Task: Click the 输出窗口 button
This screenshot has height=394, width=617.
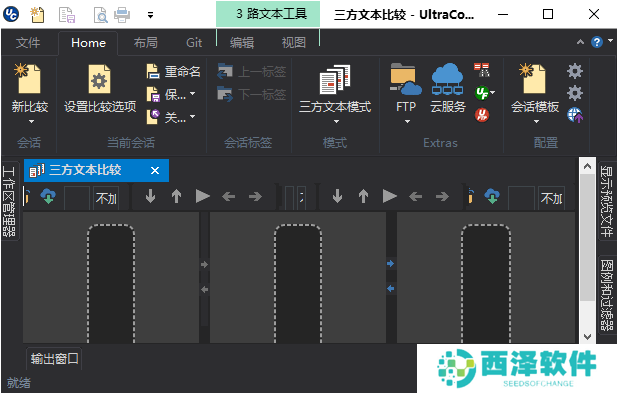Action: (54, 359)
